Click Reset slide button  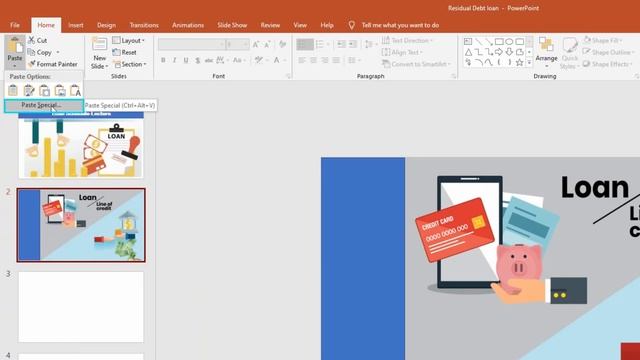[124, 52]
